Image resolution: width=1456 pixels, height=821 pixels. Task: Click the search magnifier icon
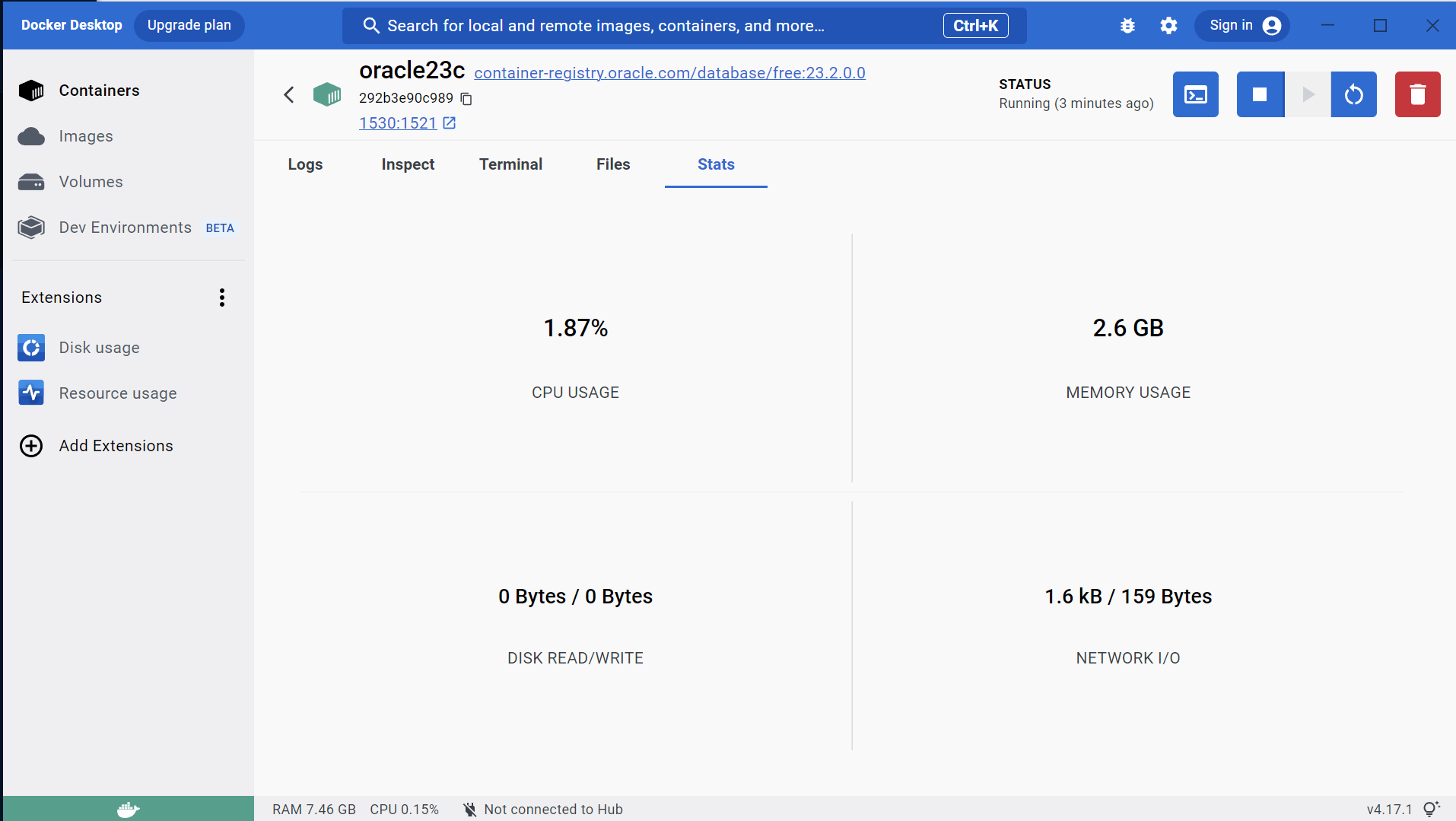click(371, 26)
